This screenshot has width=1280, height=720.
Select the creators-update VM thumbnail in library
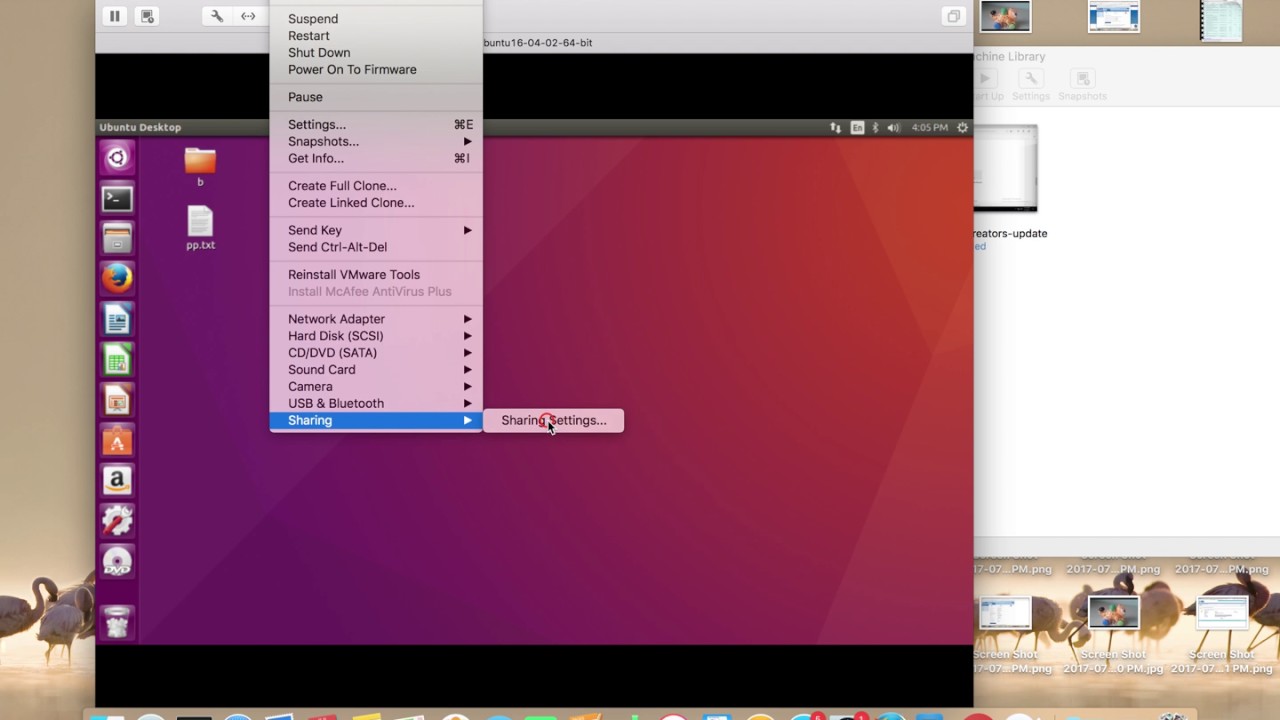coord(1005,168)
